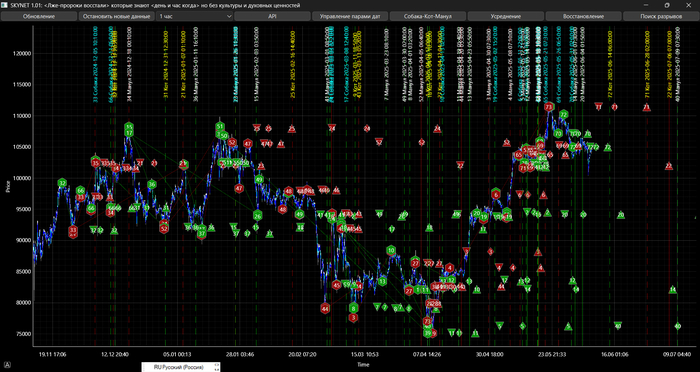This screenshot has height=372, width=700.
Task: Open Управление парами дат
Action: [350, 17]
